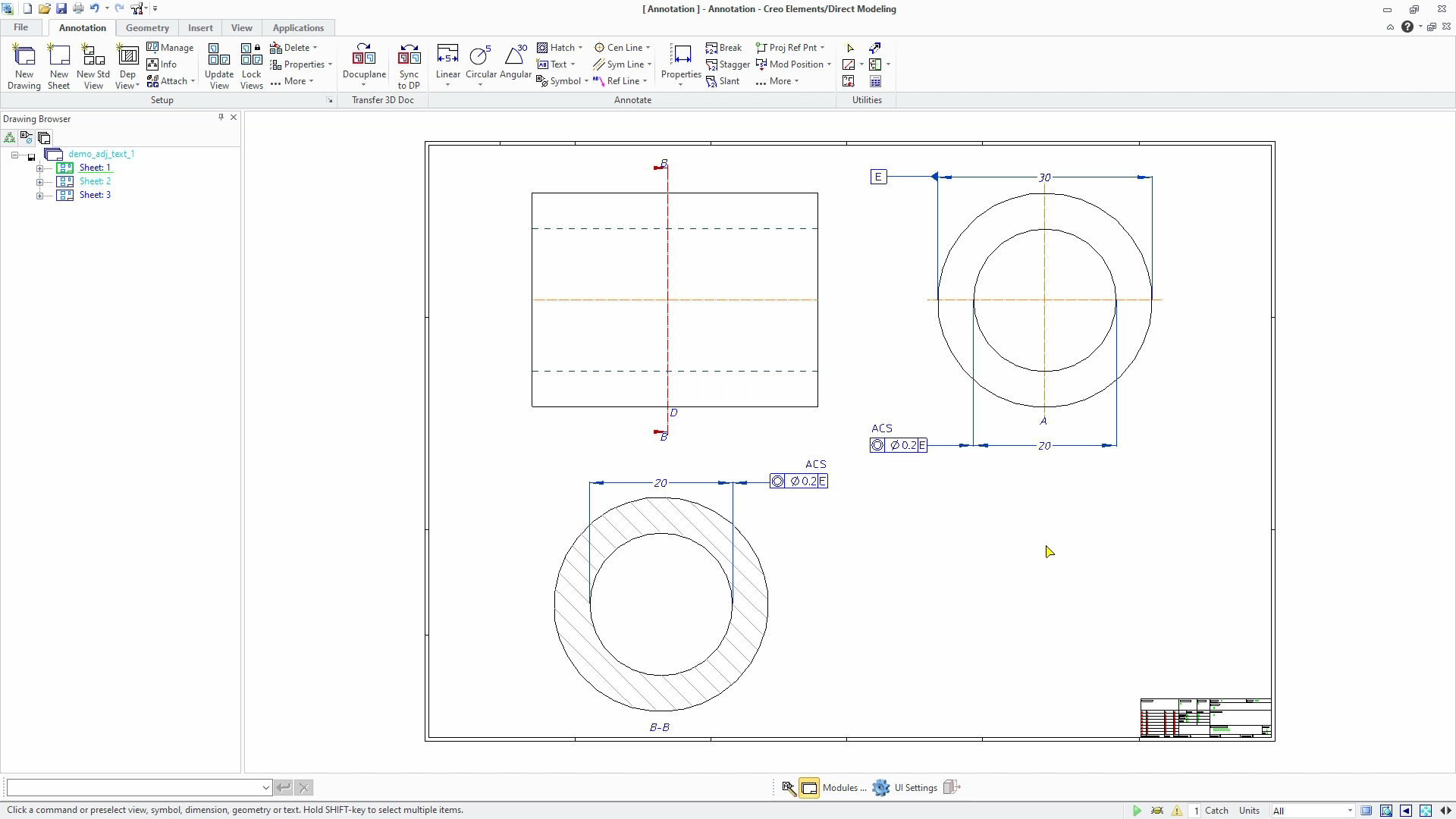Click the Save icon in quick access toolbar

pyautogui.click(x=61, y=8)
